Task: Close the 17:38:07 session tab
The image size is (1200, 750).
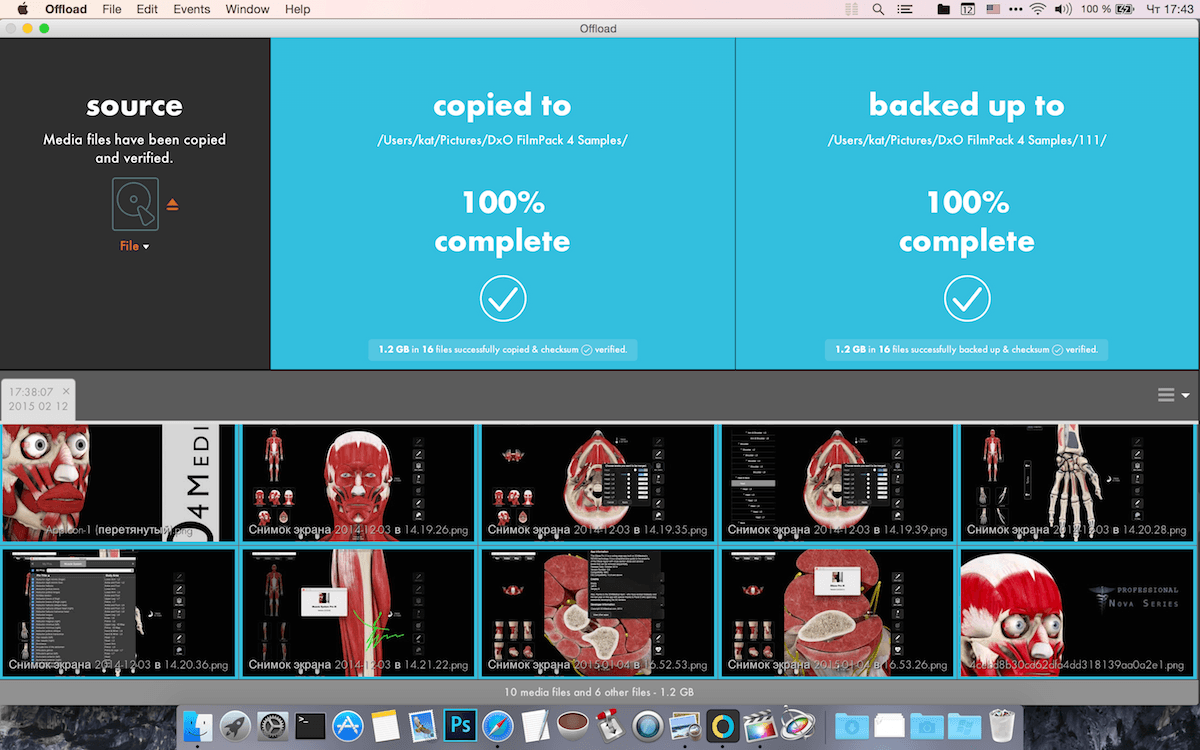Action: coord(66,391)
